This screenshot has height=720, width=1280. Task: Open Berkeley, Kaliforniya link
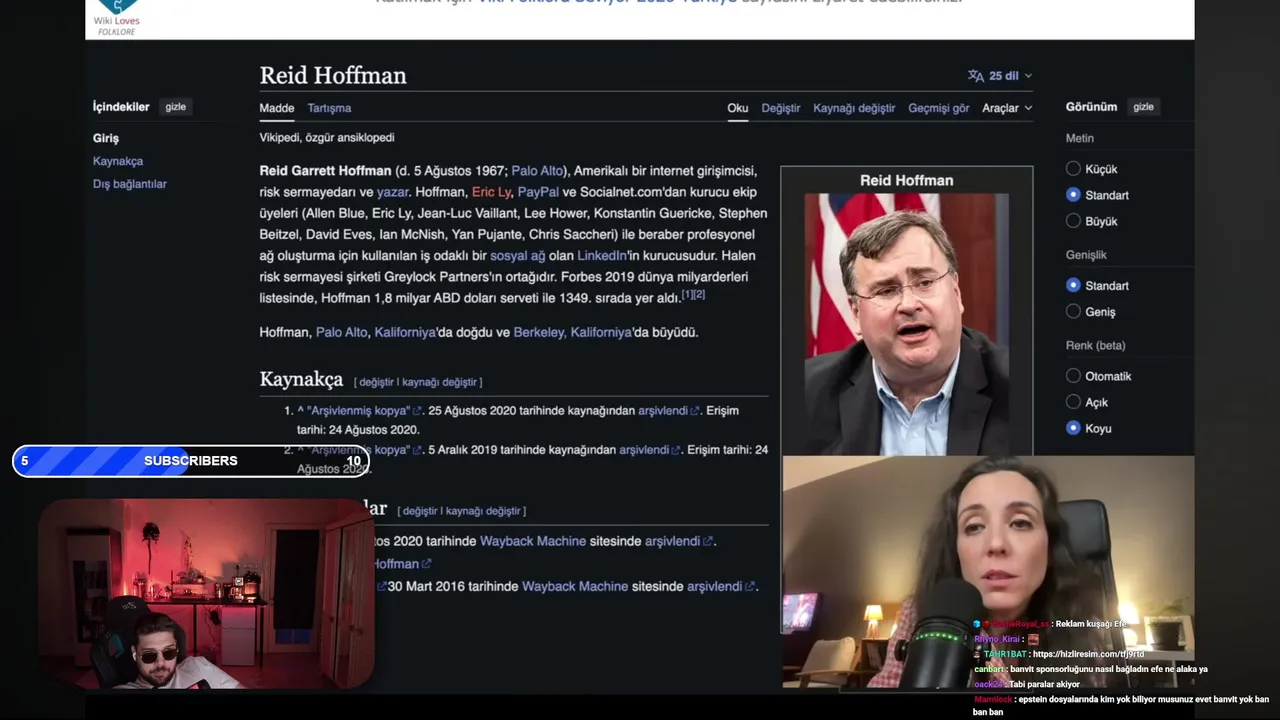(x=572, y=332)
